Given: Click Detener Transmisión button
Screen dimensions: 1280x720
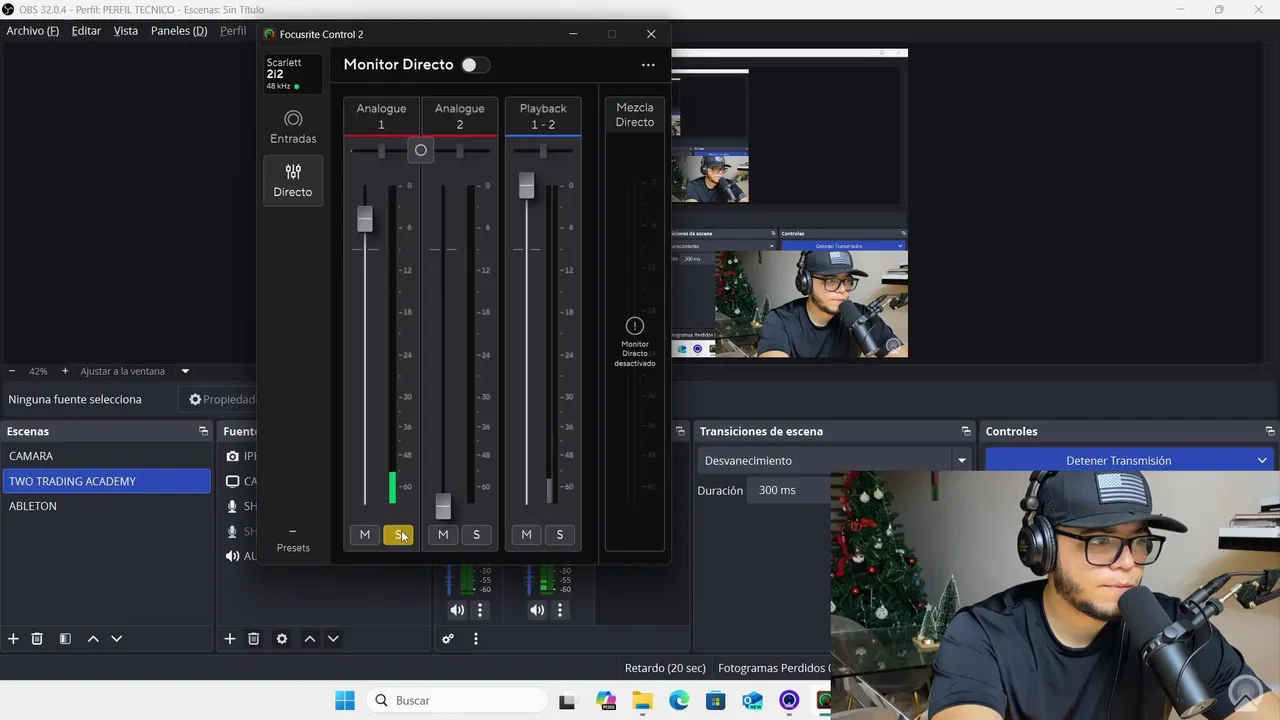Looking at the screenshot, I should 1118,461.
